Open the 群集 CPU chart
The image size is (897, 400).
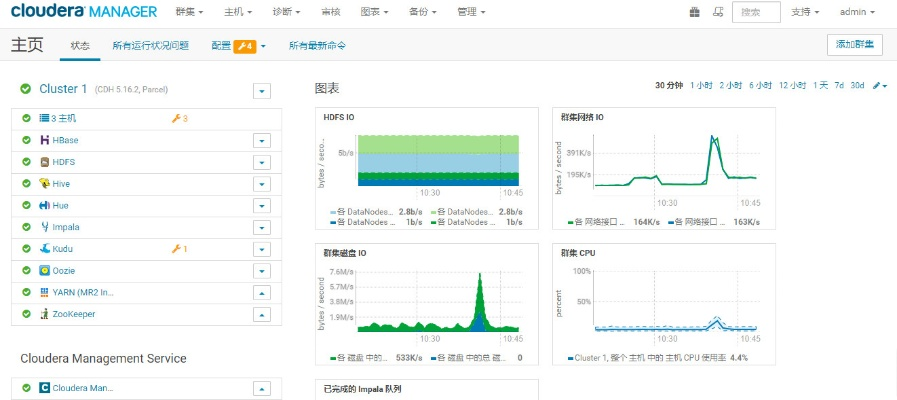(664, 304)
